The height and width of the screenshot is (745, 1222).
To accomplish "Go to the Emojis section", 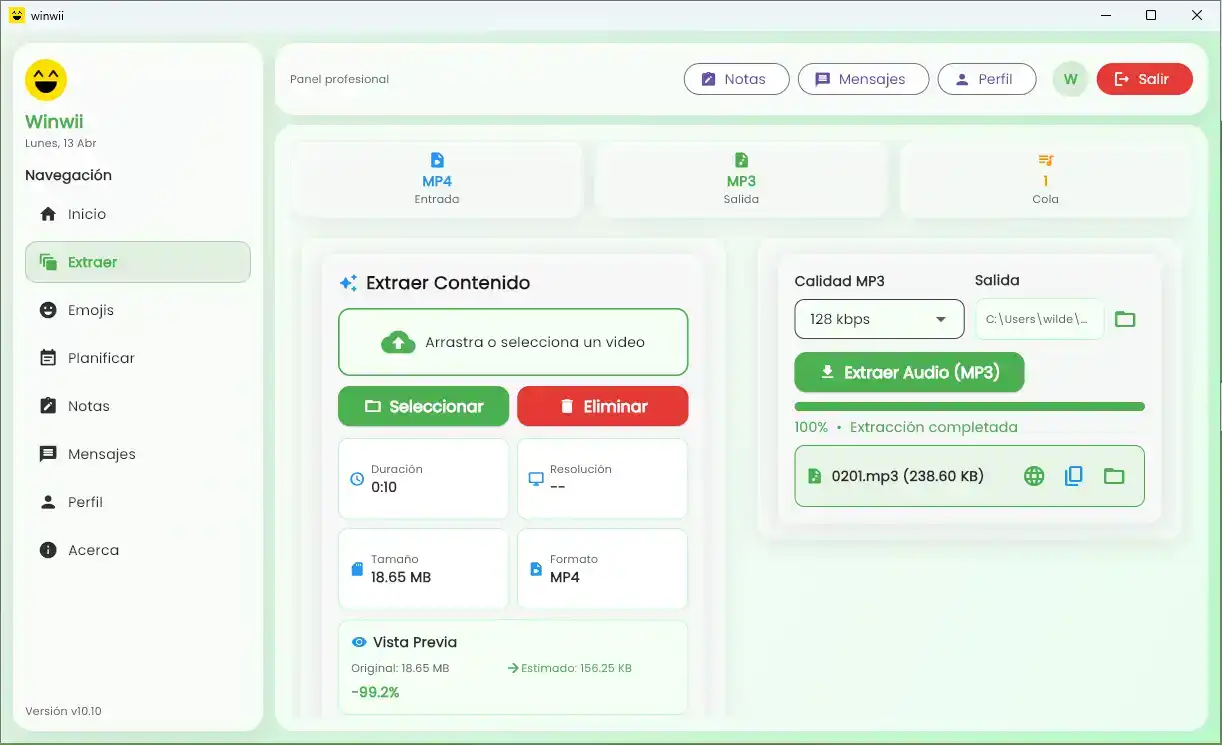I will click(138, 310).
